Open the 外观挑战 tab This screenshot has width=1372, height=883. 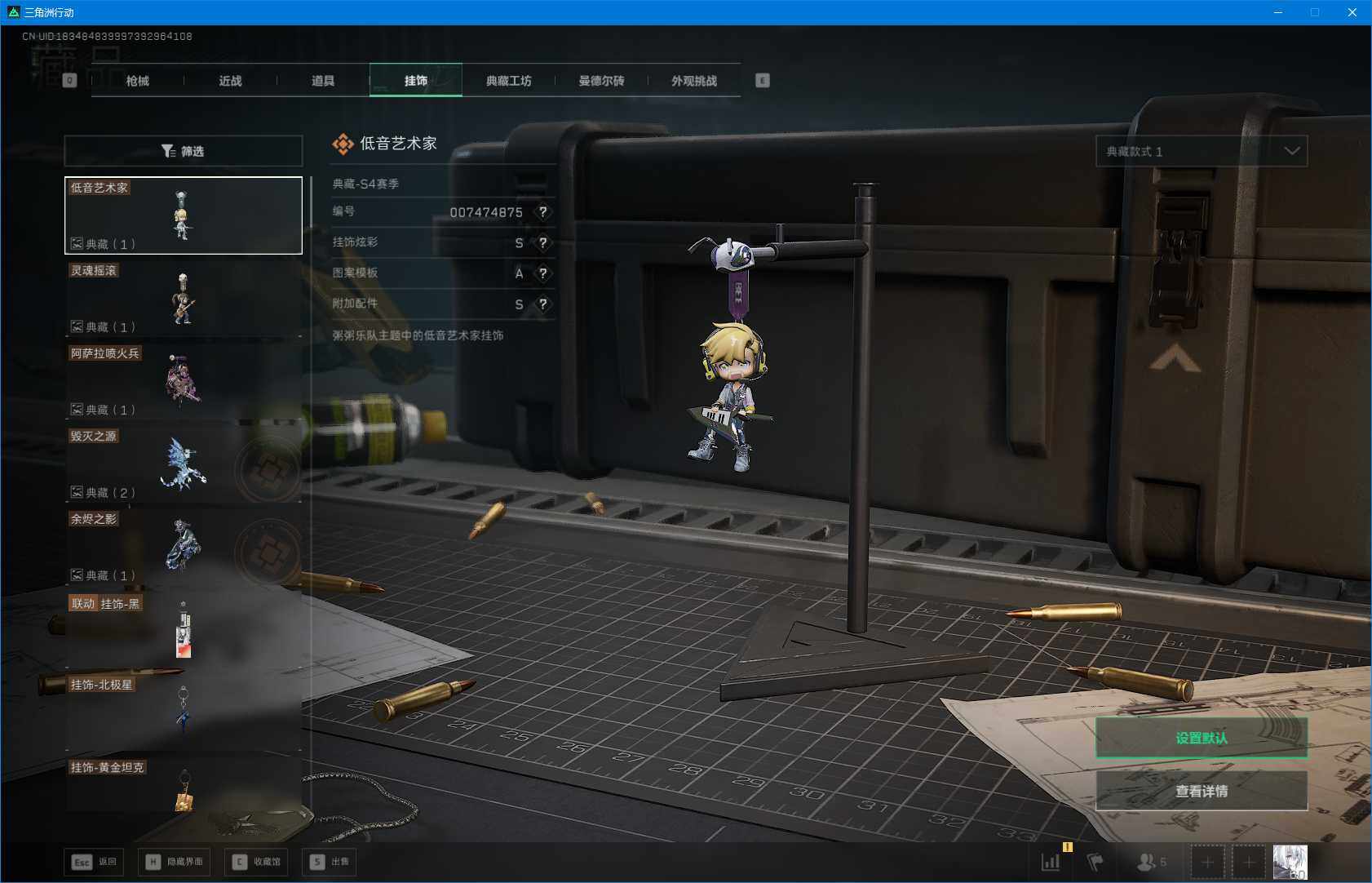694,81
